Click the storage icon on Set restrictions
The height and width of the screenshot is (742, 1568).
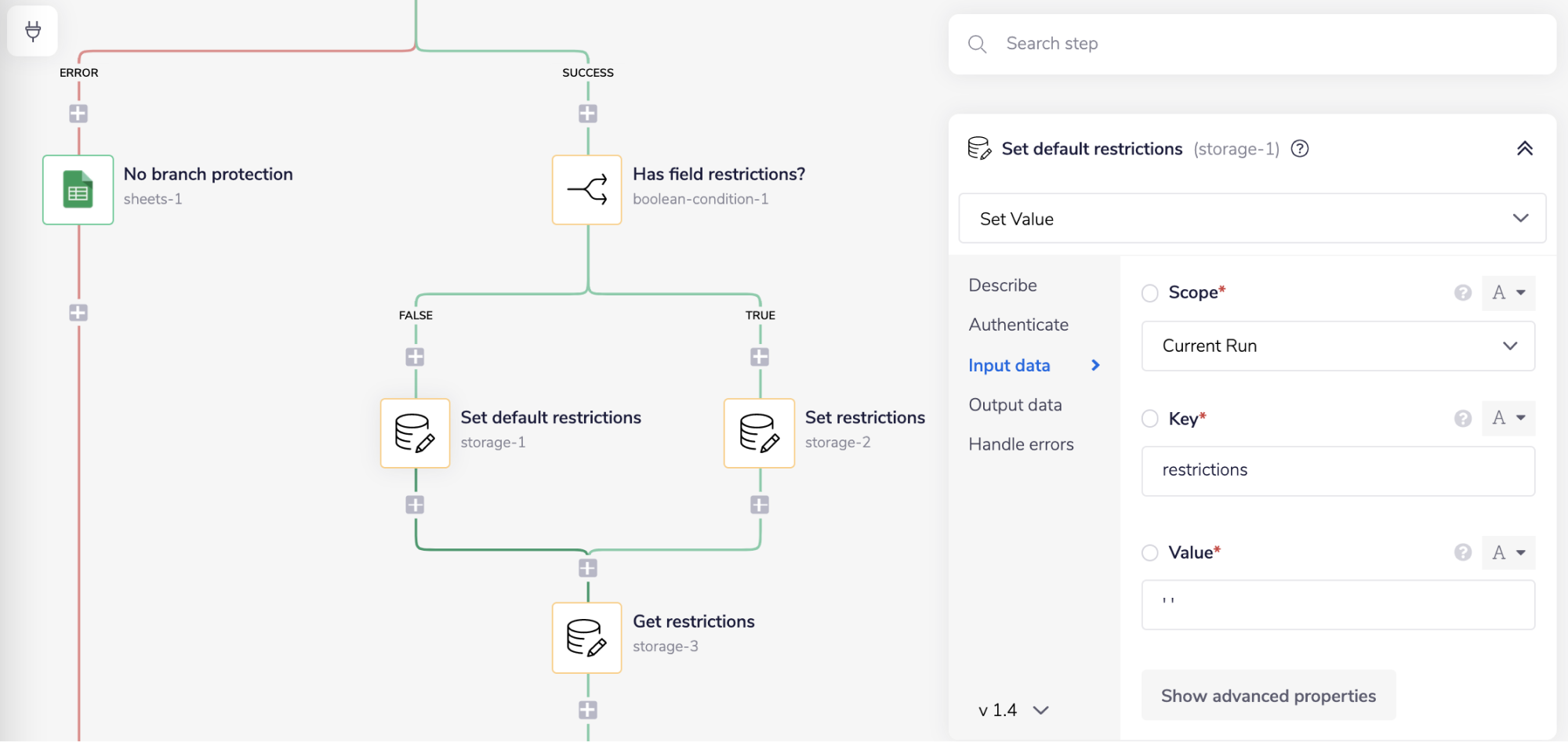(x=759, y=433)
